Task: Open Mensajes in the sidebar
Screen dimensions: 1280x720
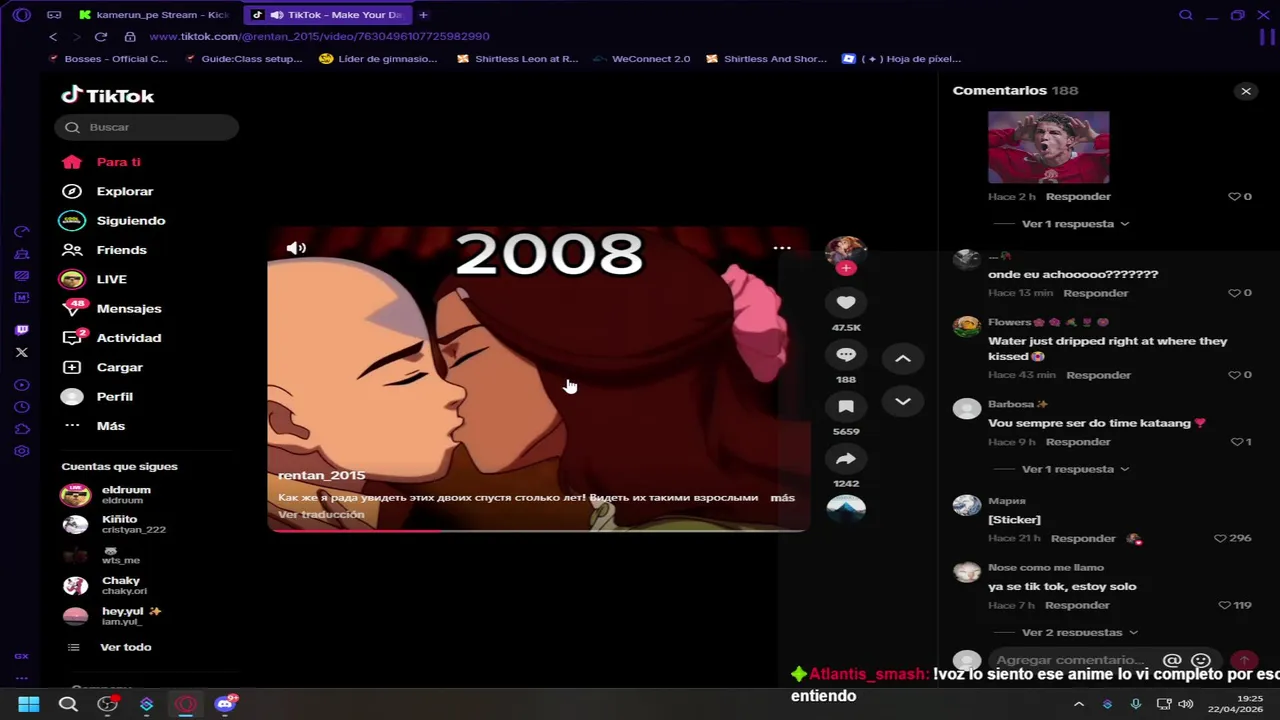Action: 128,308
